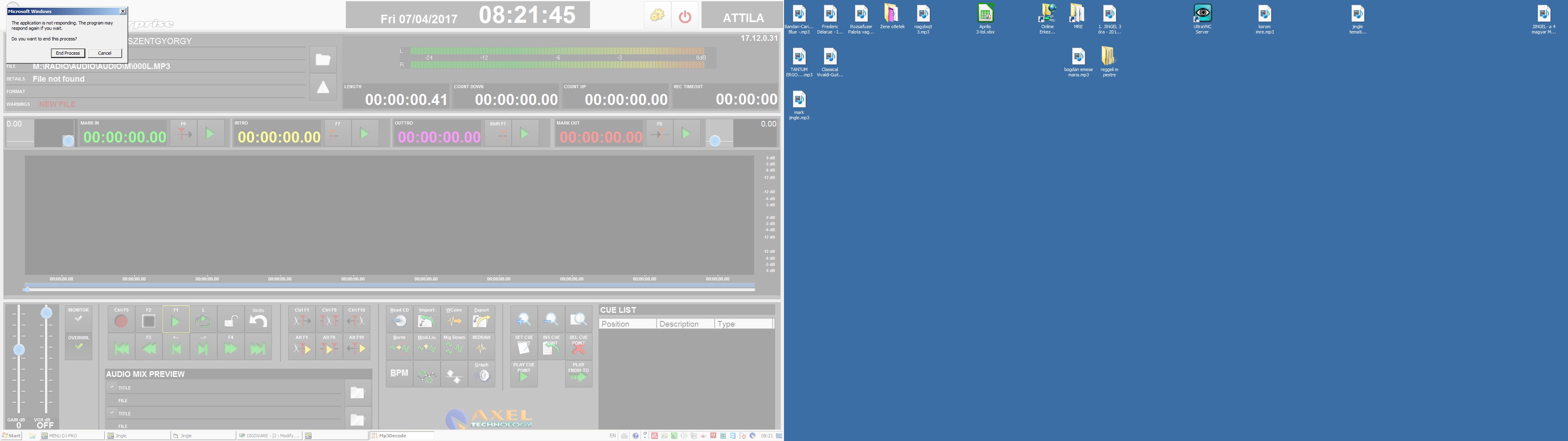Click the record button labeled Ctrl F5

(121, 321)
